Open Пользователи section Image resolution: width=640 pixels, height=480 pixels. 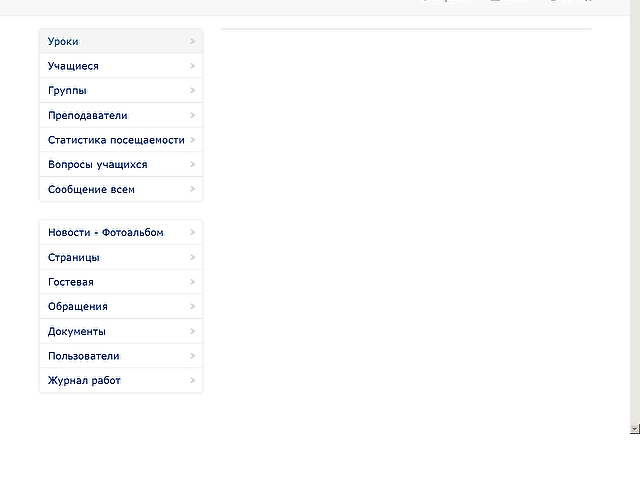83,356
